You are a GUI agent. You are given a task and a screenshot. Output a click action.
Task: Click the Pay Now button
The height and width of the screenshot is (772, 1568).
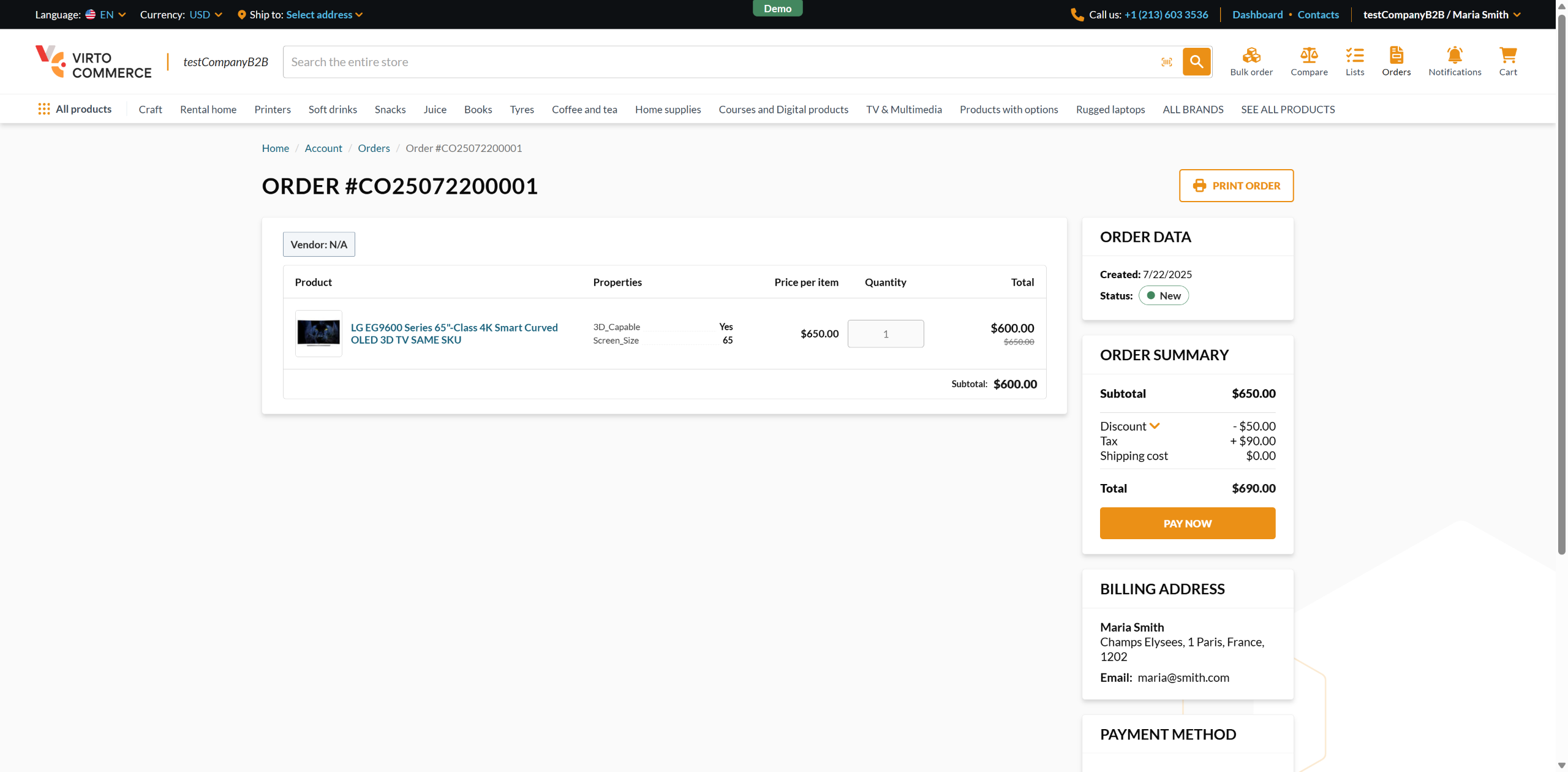(x=1187, y=523)
